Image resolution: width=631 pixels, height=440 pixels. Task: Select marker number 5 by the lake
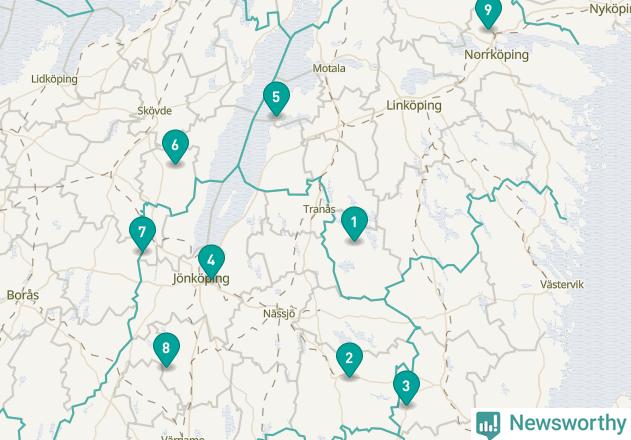[276, 98]
